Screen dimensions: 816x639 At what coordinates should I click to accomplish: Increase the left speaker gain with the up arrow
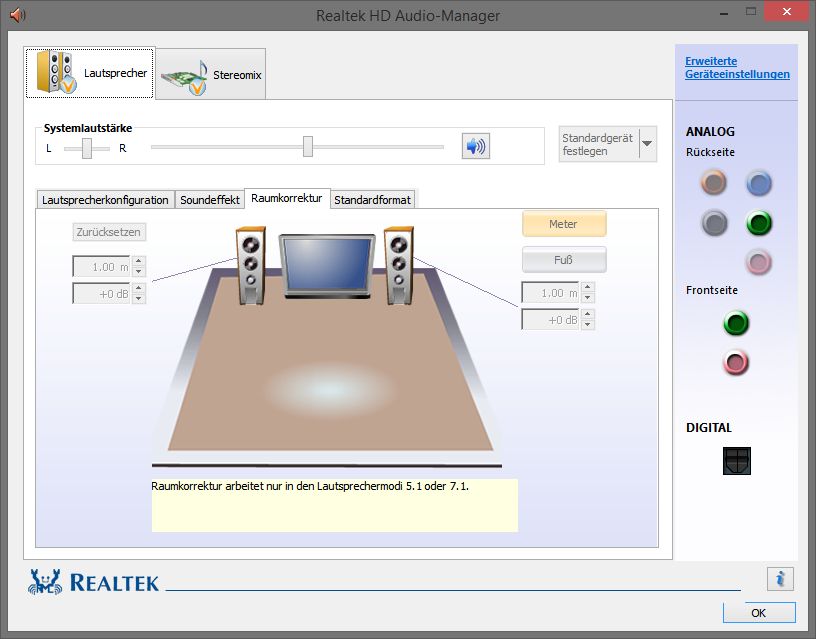click(138, 288)
